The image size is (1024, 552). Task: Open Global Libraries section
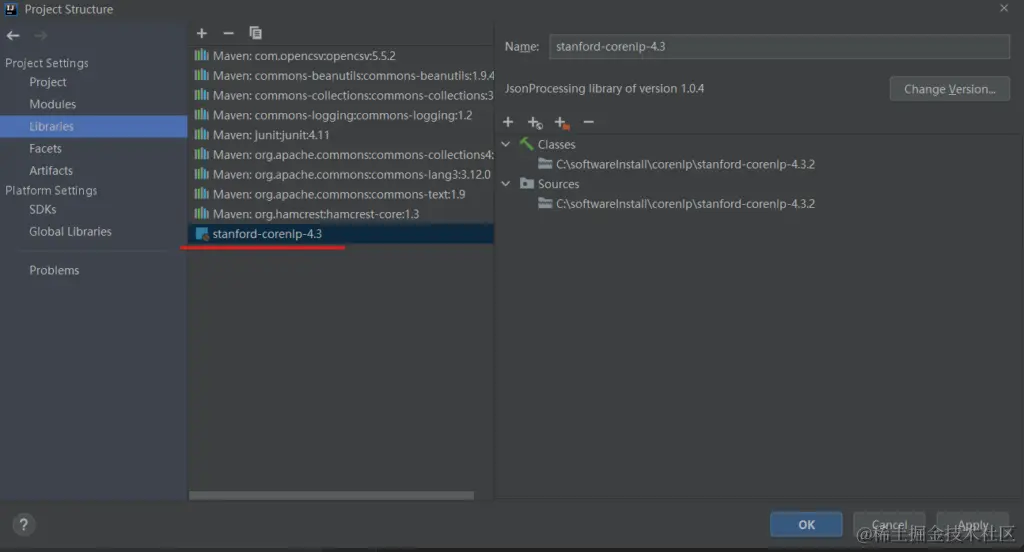70,232
